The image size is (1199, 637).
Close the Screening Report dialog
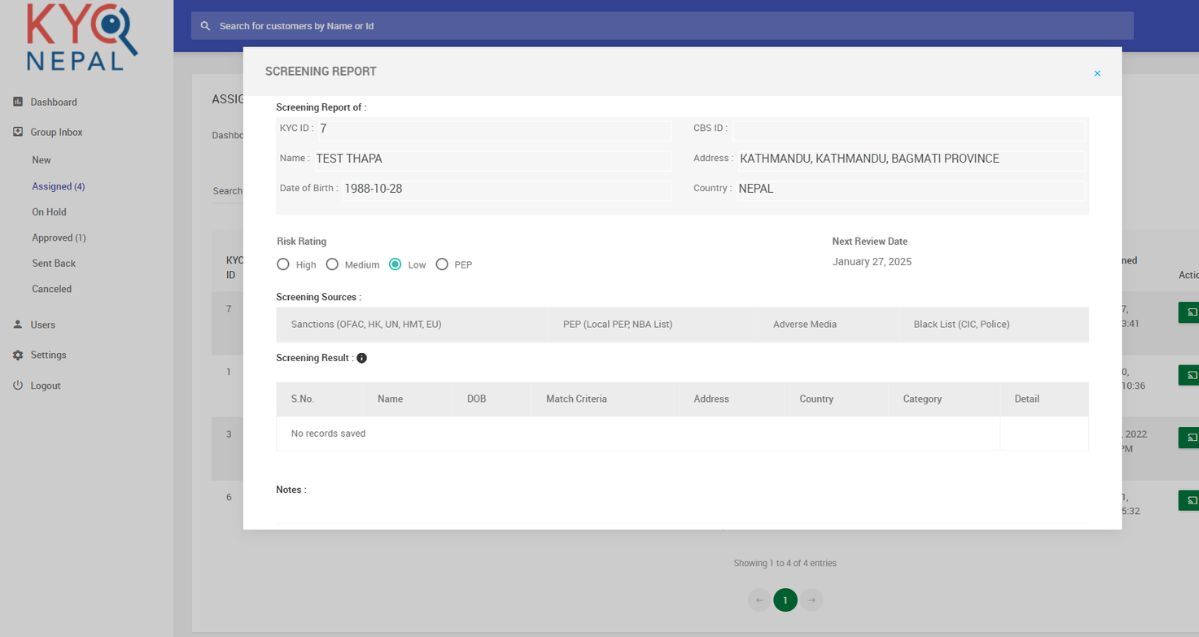point(1097,73)
